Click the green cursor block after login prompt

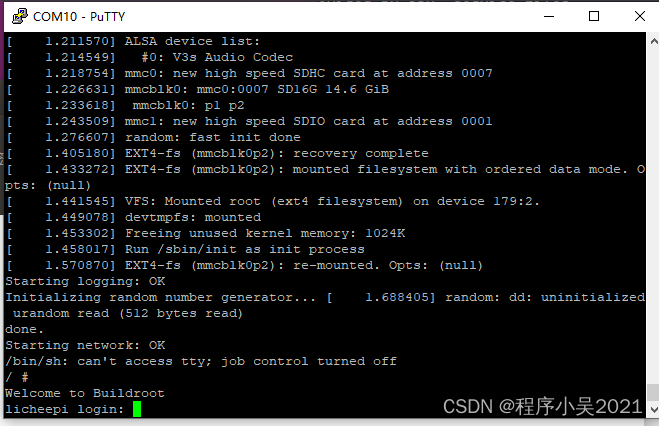[137, 409]
